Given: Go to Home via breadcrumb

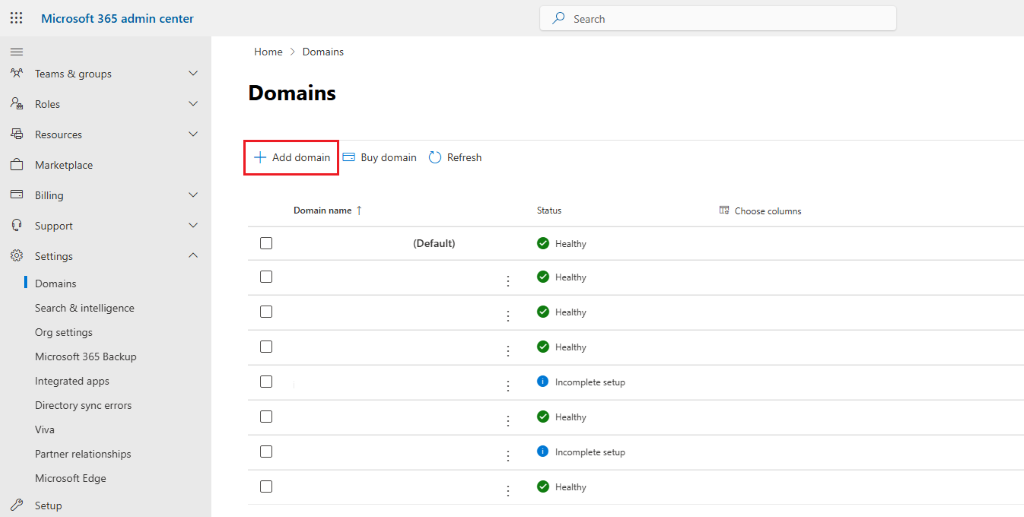Looking at the screenshot, I should pyautogui.click(x=268, y=52).
